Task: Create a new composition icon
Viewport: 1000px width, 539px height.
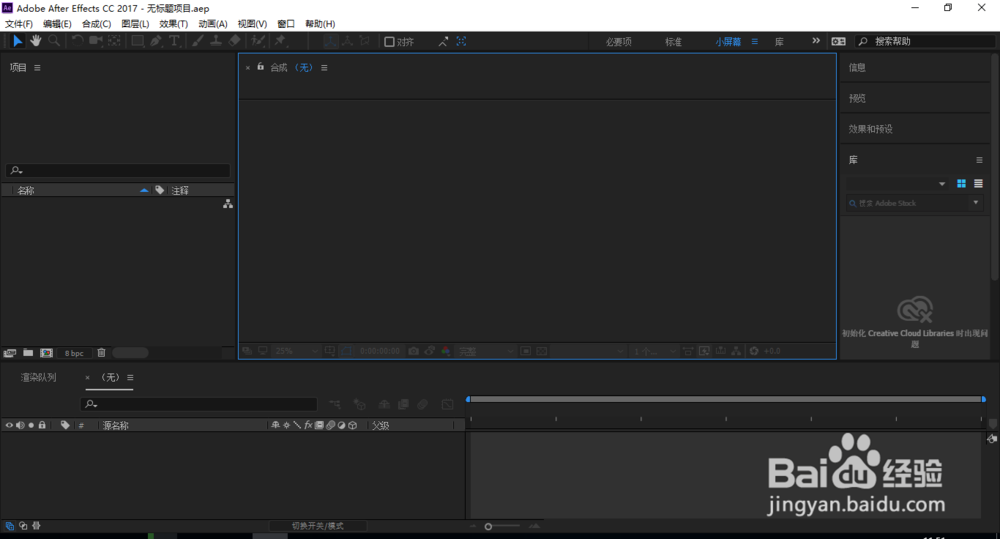Action: click(47, 353)
